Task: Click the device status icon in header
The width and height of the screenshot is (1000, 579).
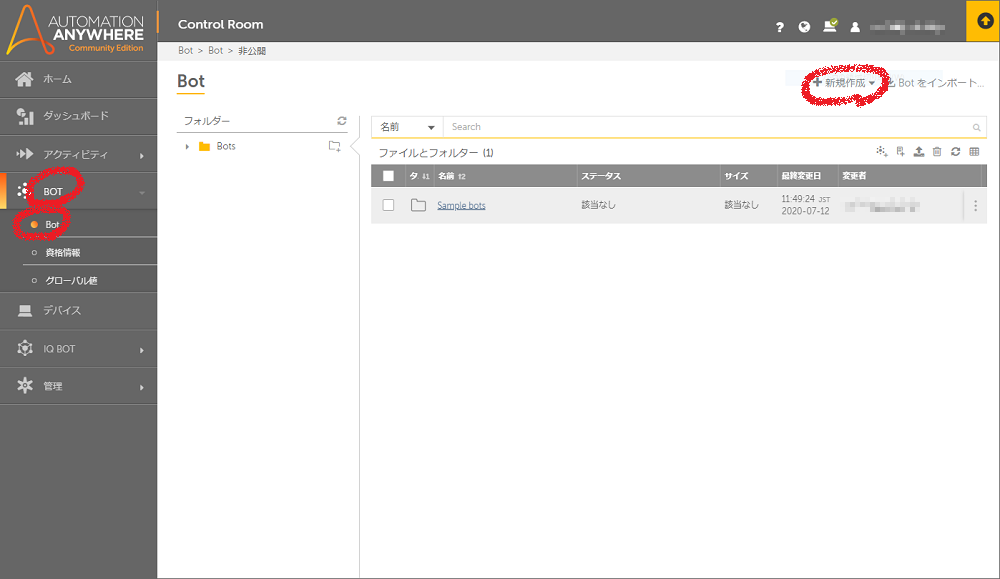Action: 830,26
